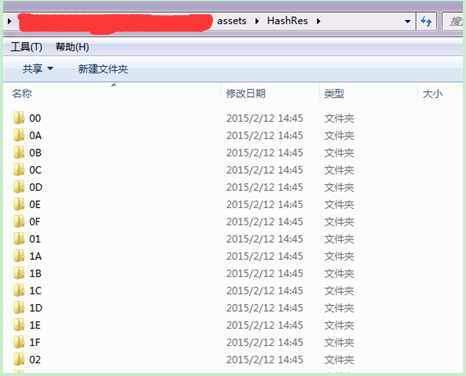Select the folder name 01
The height and width of the screenshot is (376, 466).
pyautogui.click(x=35, y=239)
